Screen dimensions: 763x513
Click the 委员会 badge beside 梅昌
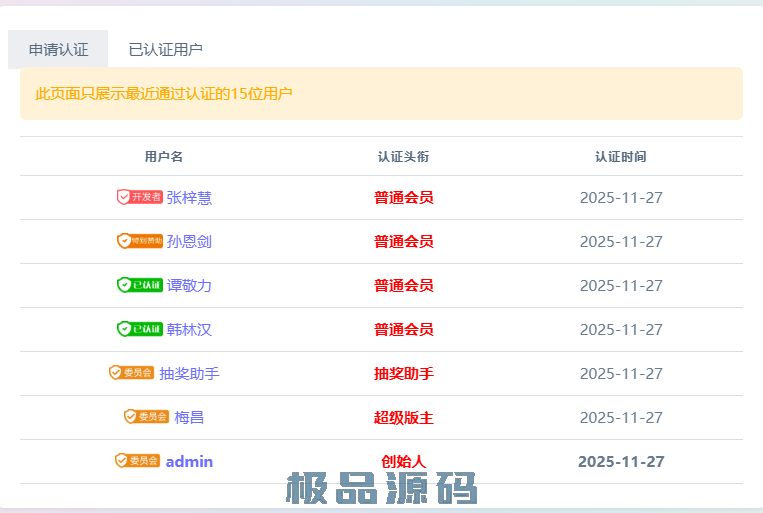click(146, 417)
